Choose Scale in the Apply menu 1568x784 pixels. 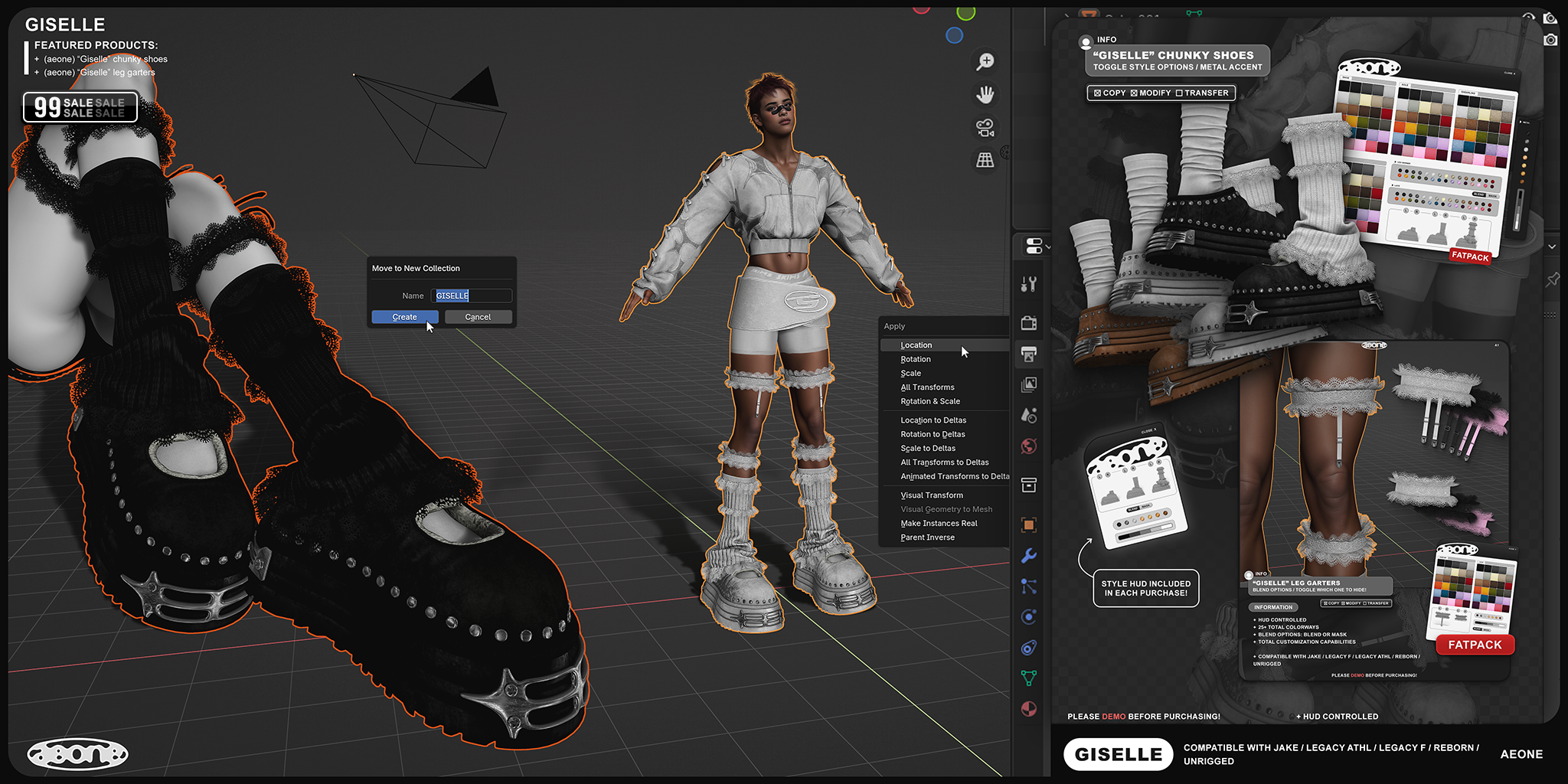click(x=944, y=374)
